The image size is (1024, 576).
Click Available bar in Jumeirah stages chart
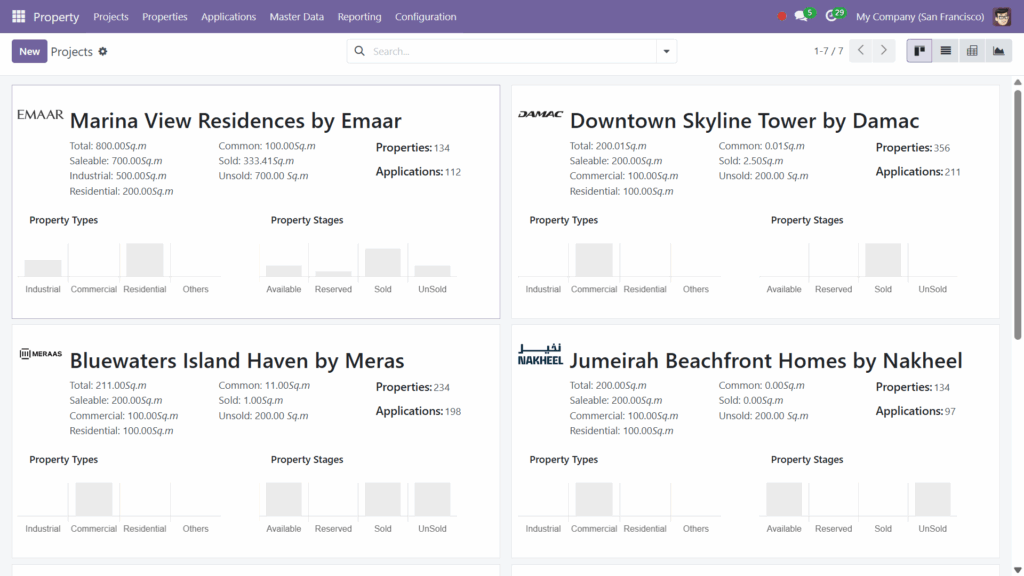pos(784,500)
